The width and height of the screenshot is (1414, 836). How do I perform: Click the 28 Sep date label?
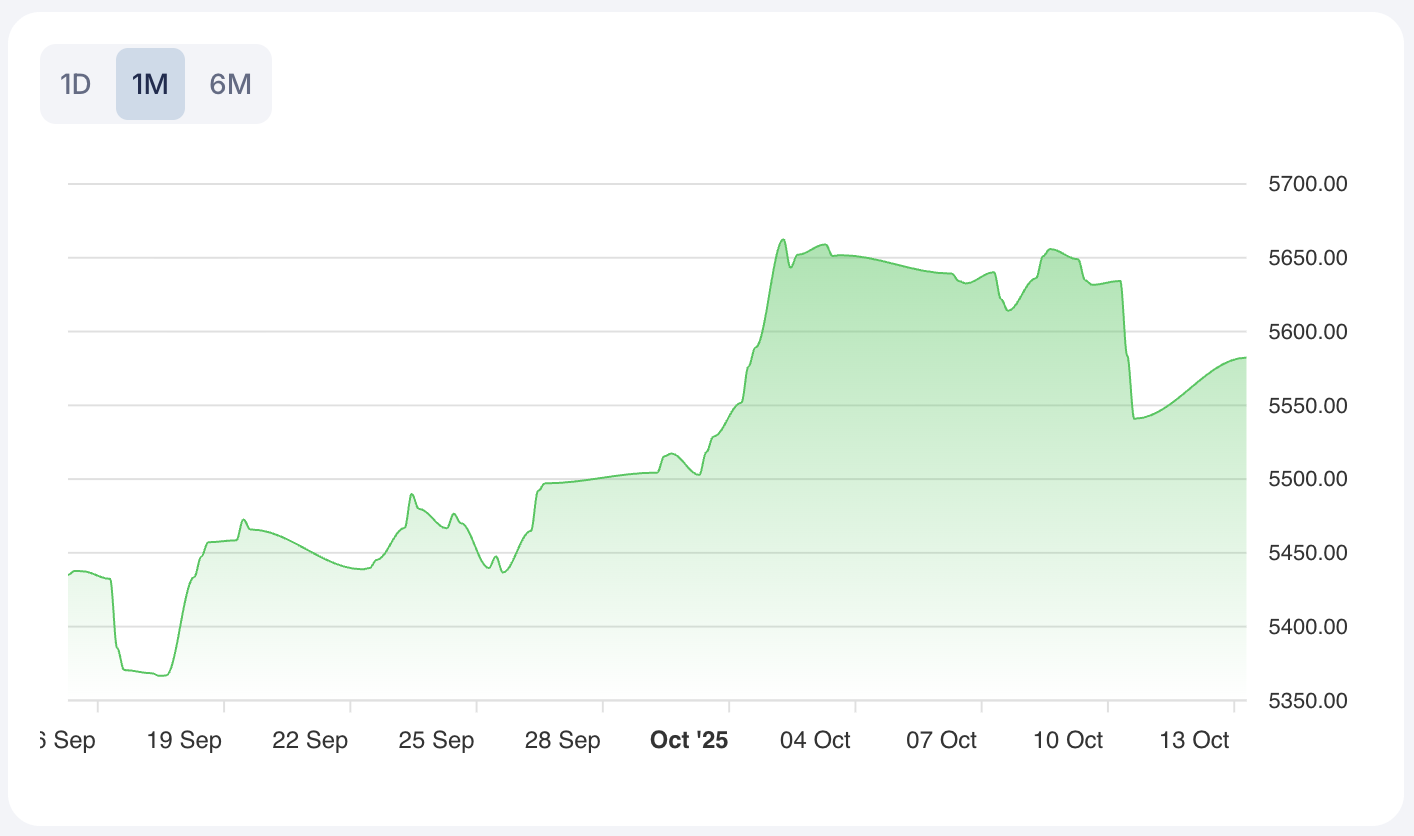[x=563, y=741]
